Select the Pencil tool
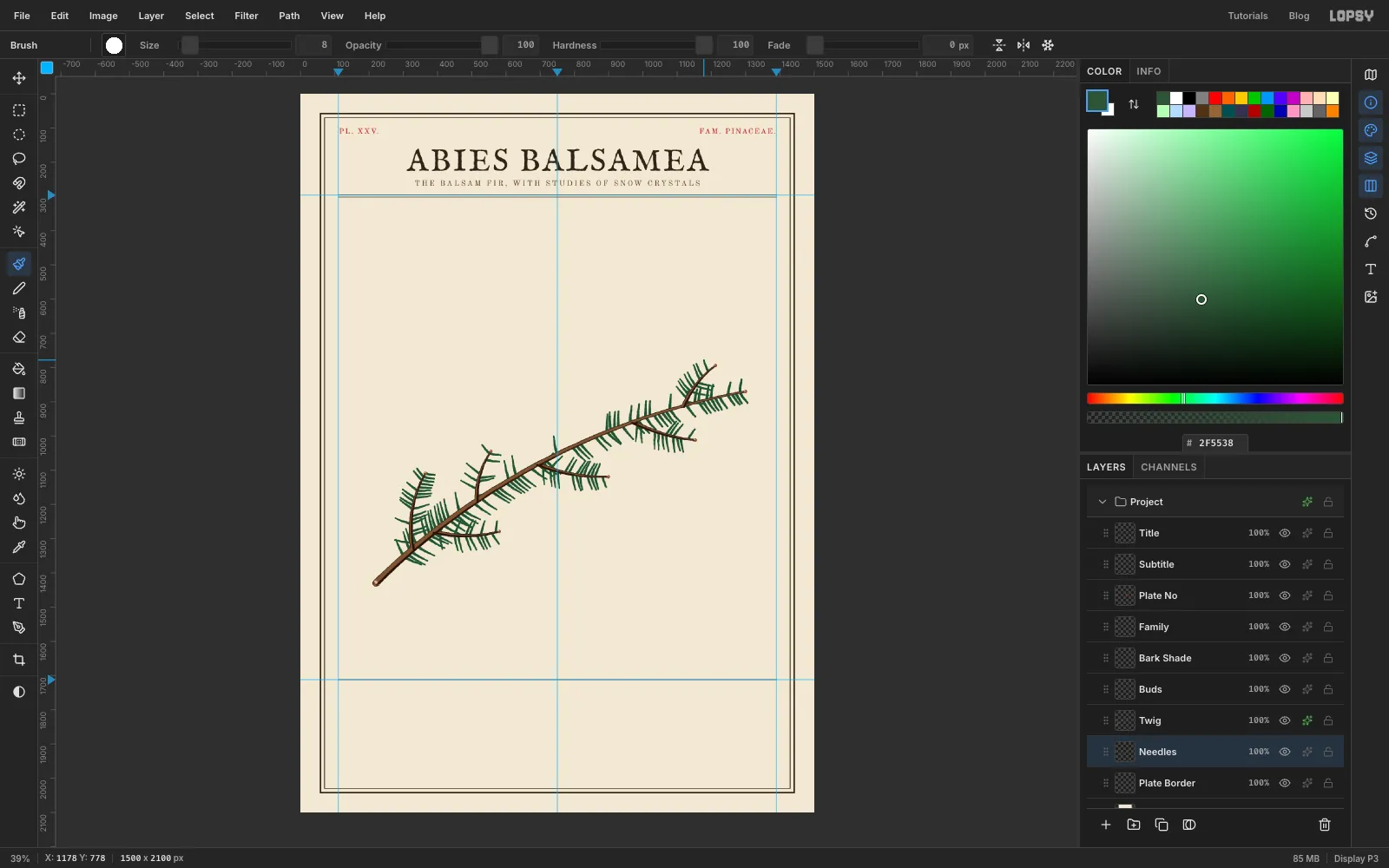Screen dimensions: 1389x868 19,288
